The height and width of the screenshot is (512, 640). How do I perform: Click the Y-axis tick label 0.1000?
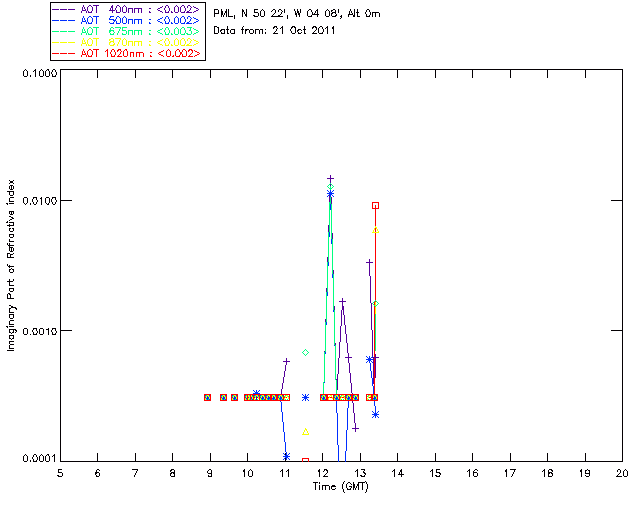pyautogui.click(x=40, y=73)
